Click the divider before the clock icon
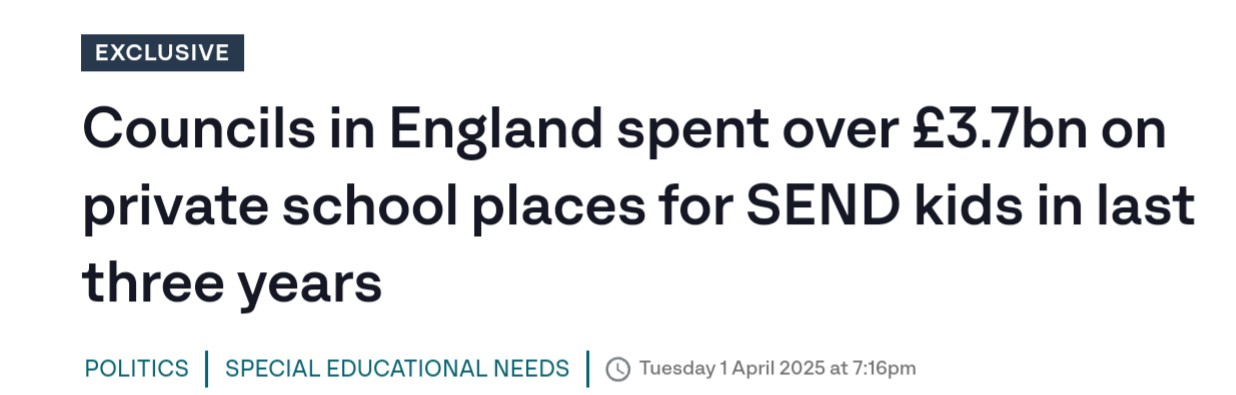The height and width of the screenshot is (395, 1236). pyautogui.click(x=588, y=368)
